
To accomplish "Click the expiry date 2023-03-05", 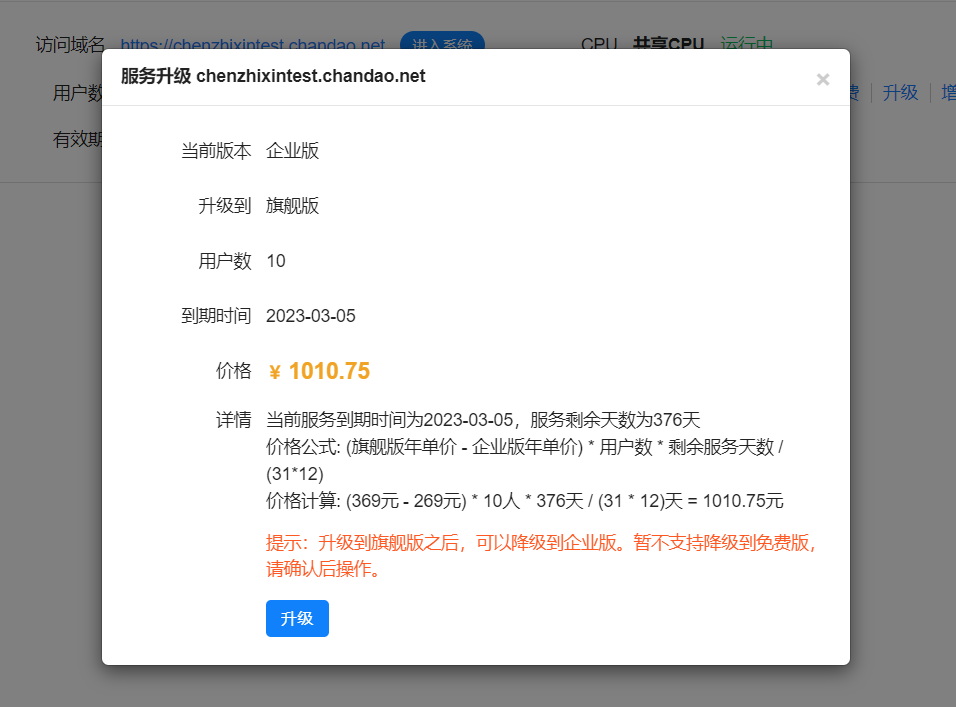I will pyautogui.click(x=310, y=316).
